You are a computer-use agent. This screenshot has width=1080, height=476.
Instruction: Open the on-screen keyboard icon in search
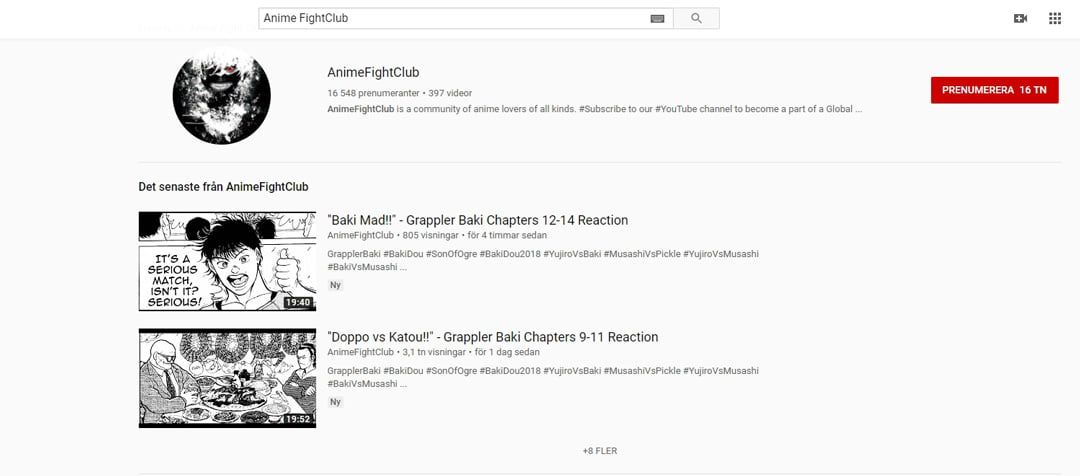click(657, 19)
